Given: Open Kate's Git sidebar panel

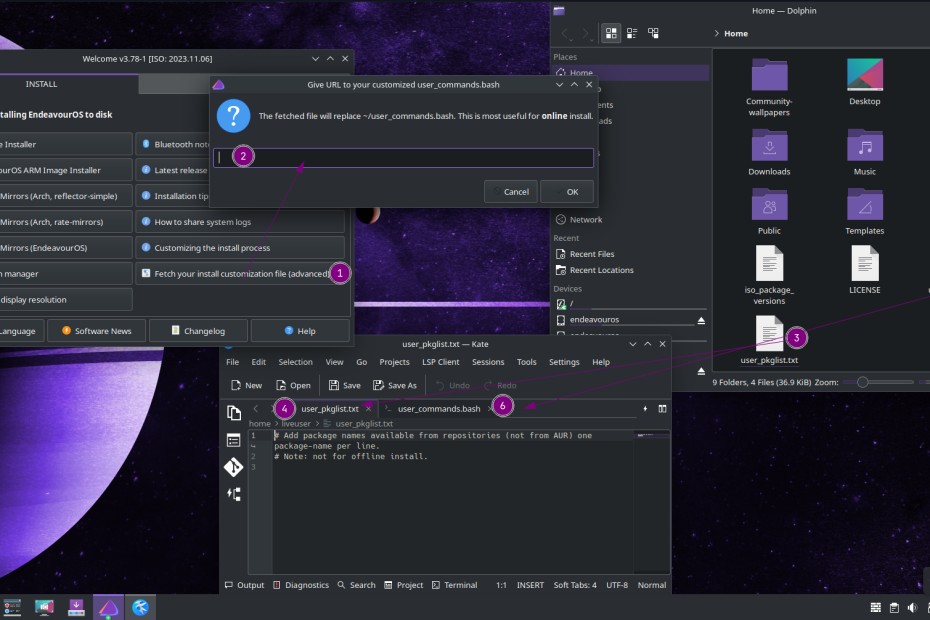Looking at the screenshot, I should coord(234,467).
